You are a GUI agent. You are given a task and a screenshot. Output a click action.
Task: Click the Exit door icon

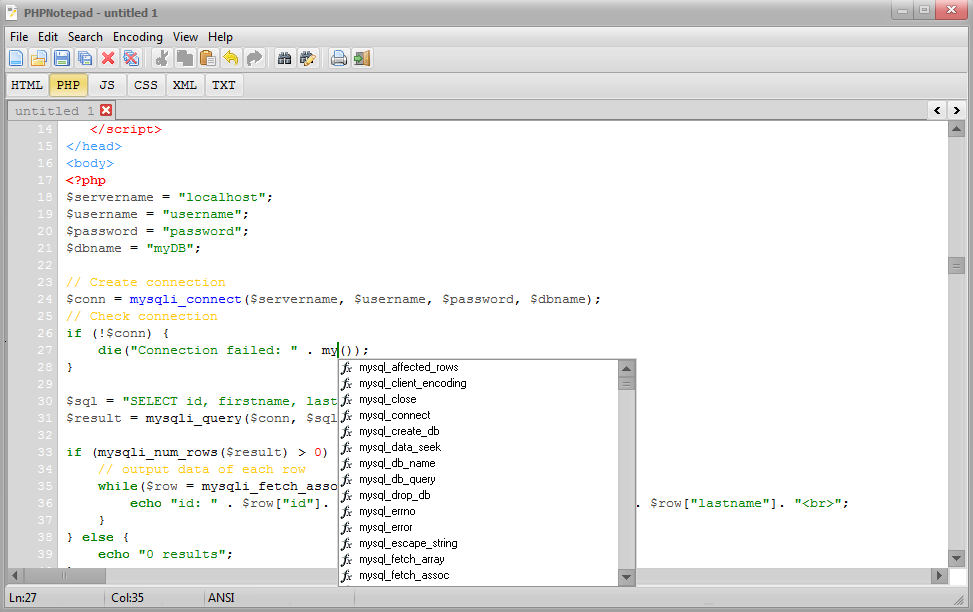(x=361, y=58)
